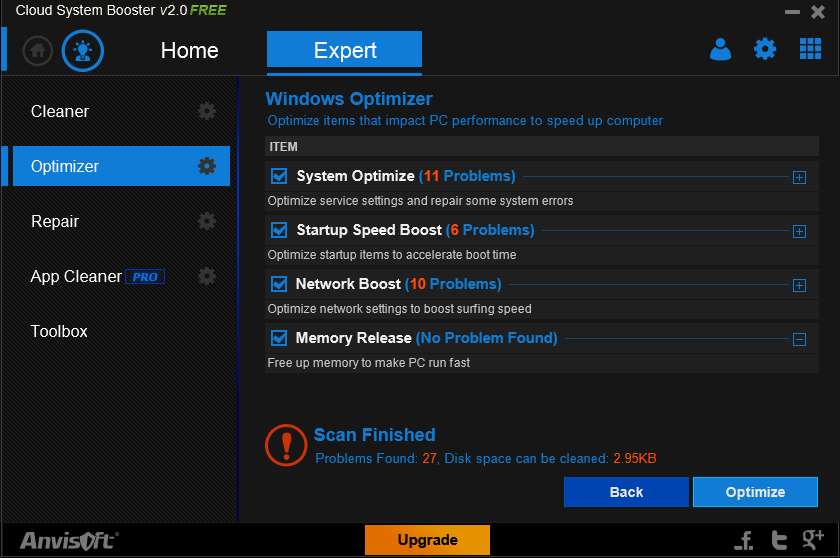Click the "System Optimize" item title

coord(356,176)
